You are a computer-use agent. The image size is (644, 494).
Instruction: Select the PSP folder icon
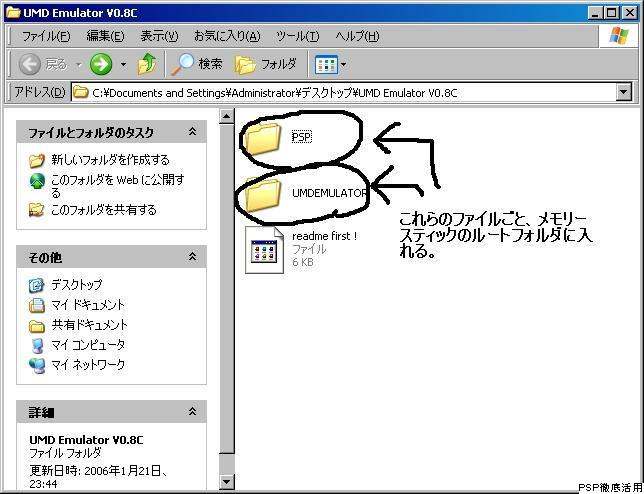262,138
